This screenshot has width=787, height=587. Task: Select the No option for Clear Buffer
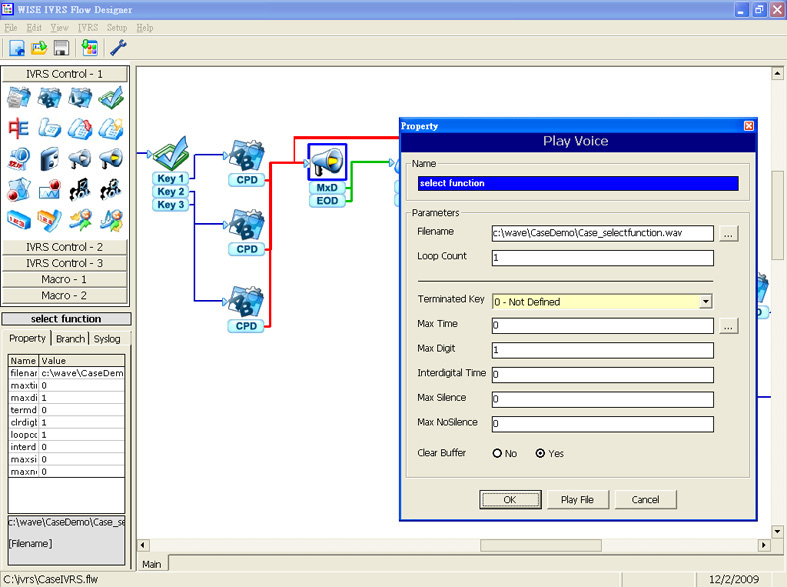point(497,453)
